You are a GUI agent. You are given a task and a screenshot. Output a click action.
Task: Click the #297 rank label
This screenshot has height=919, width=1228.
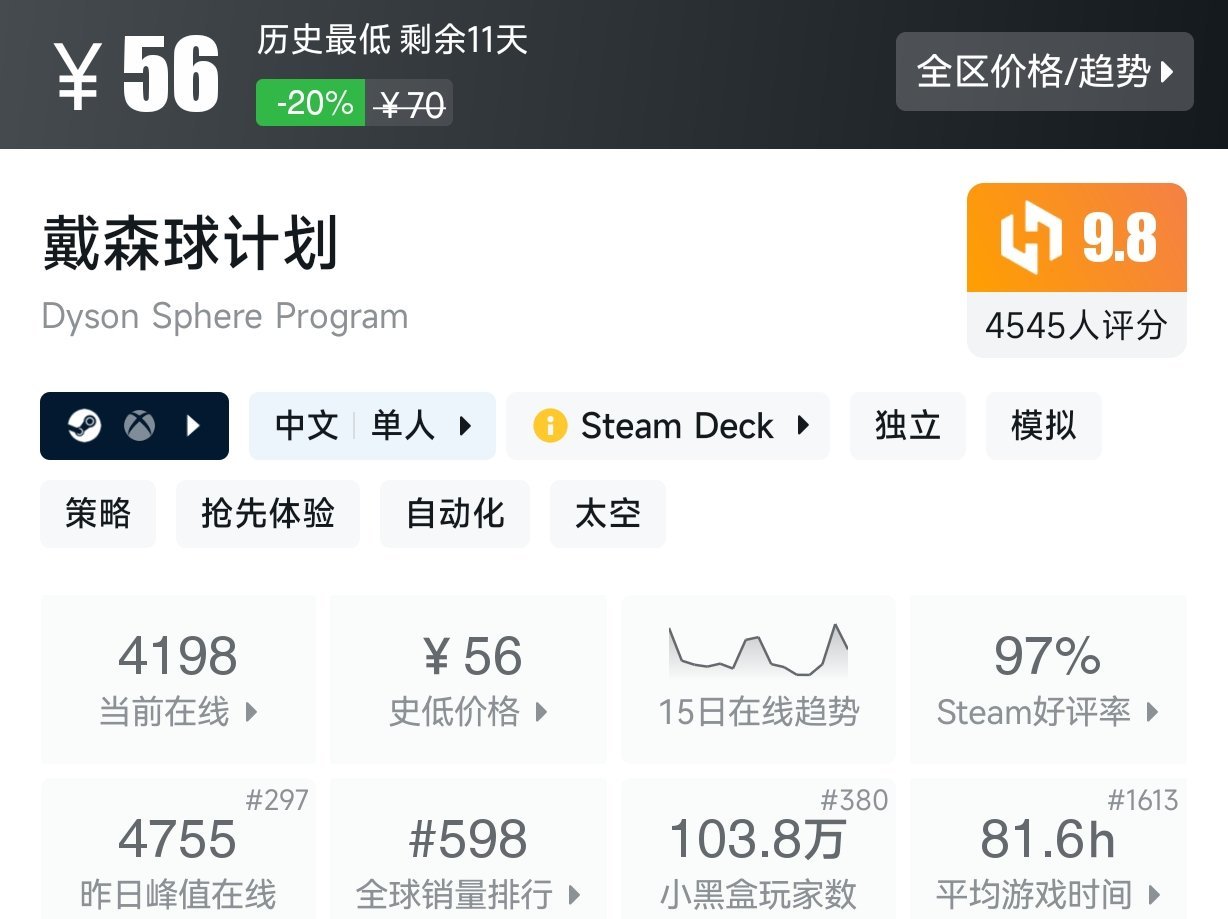[x=277, y=800]
